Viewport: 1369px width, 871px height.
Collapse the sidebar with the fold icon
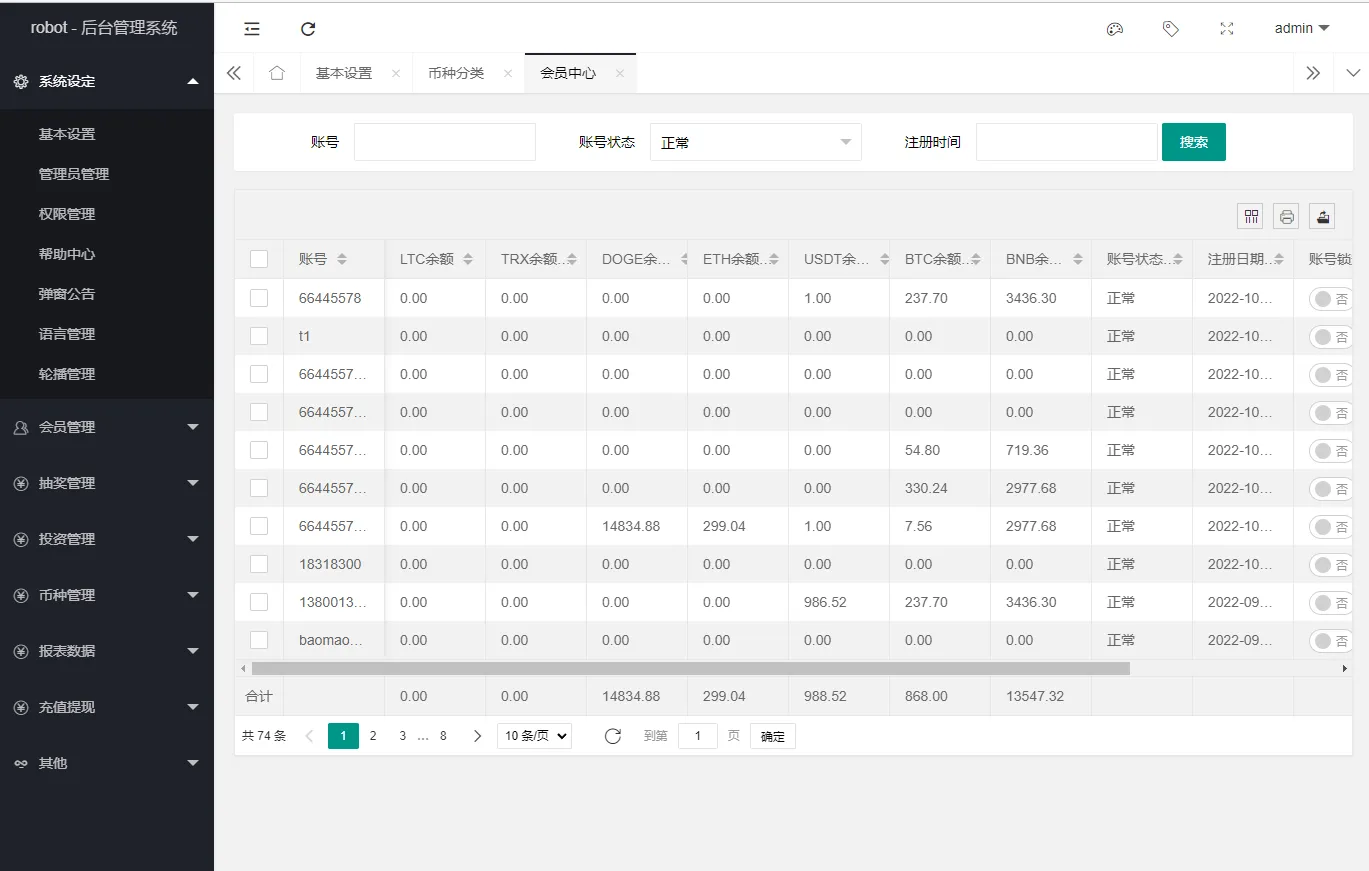click(251, 28)
